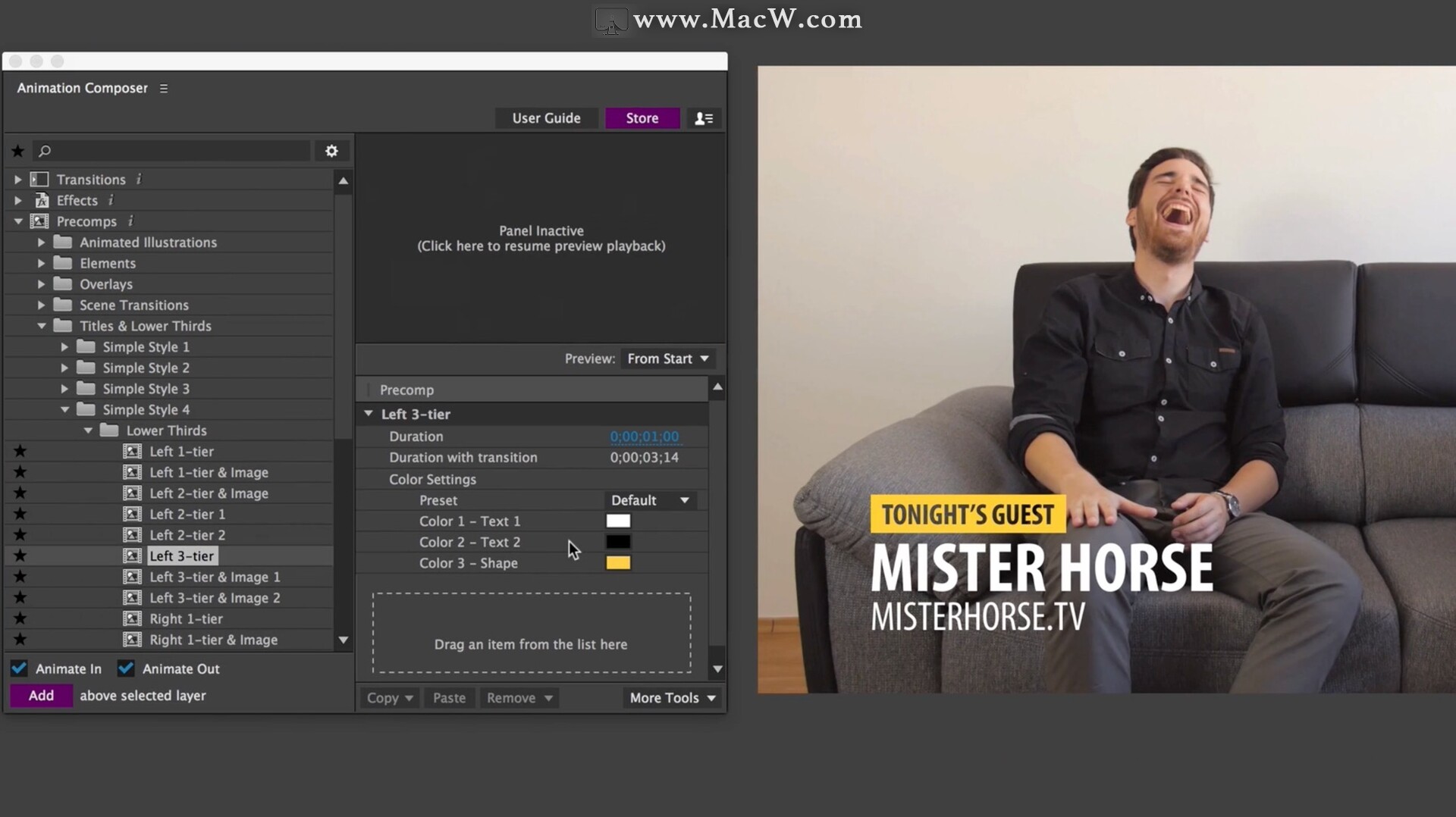Click the Animated Illustrations folder icon

pyautogui.click(x=63, y=243)
